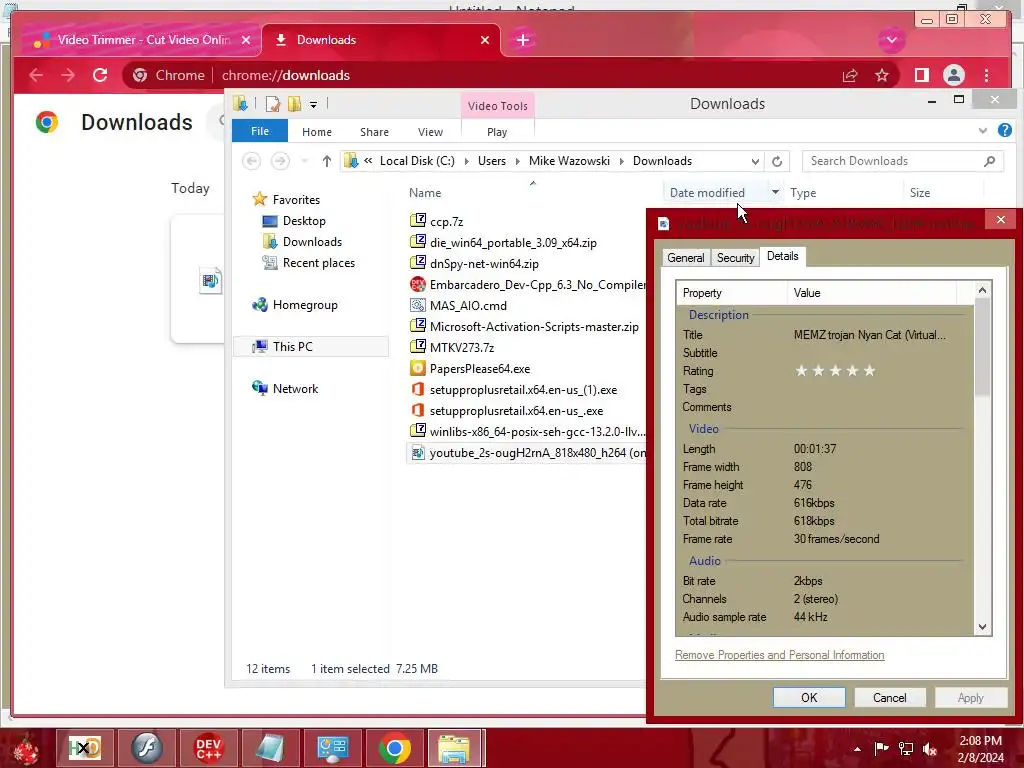Viewport: 1024px width, 768px height.
Task: Click Chrome's reload page icon
Action: pyautogui.click(x=100, y=75)
